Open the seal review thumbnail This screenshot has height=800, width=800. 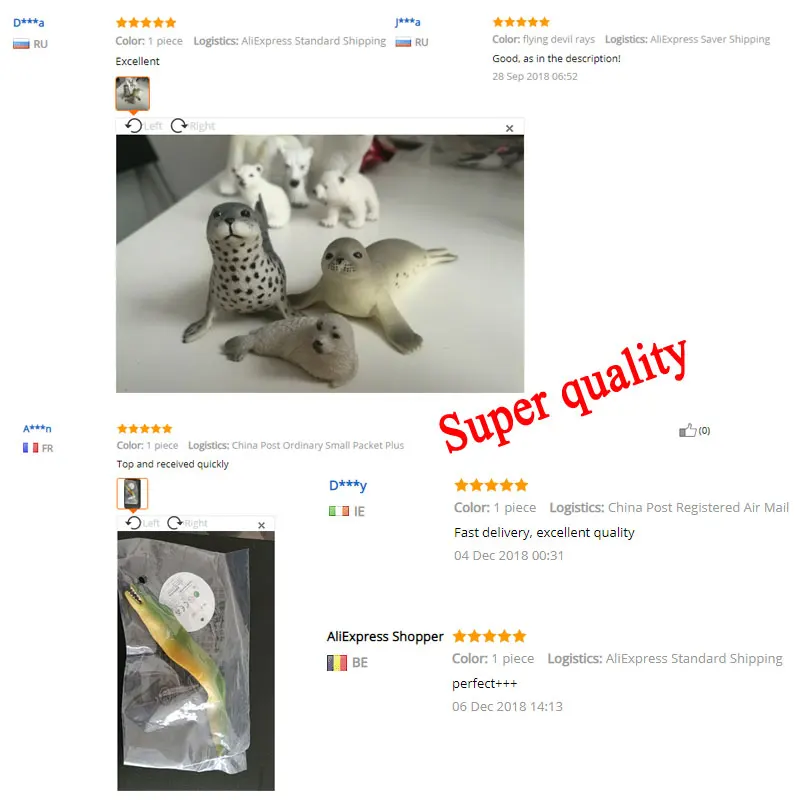click(133, 93)
